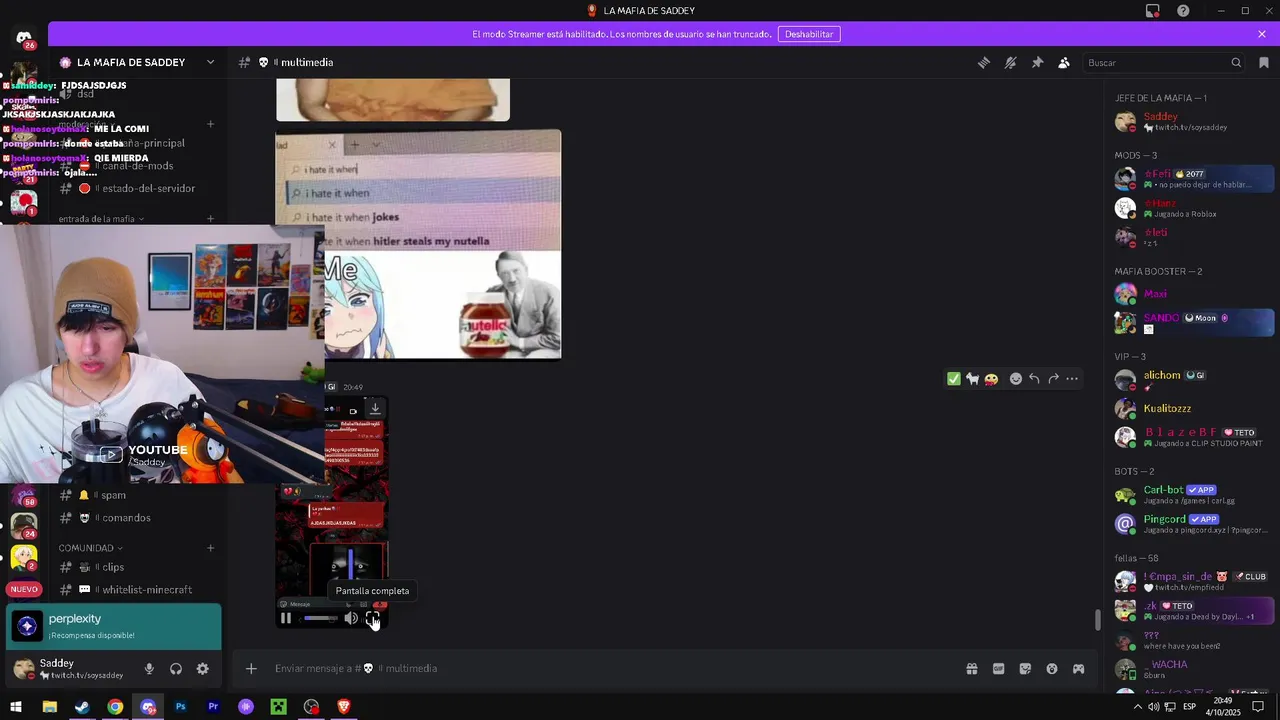Open the add reaction emoji picker
Viewport: 1280px width, 720px height.
[x=1016, y=378]
